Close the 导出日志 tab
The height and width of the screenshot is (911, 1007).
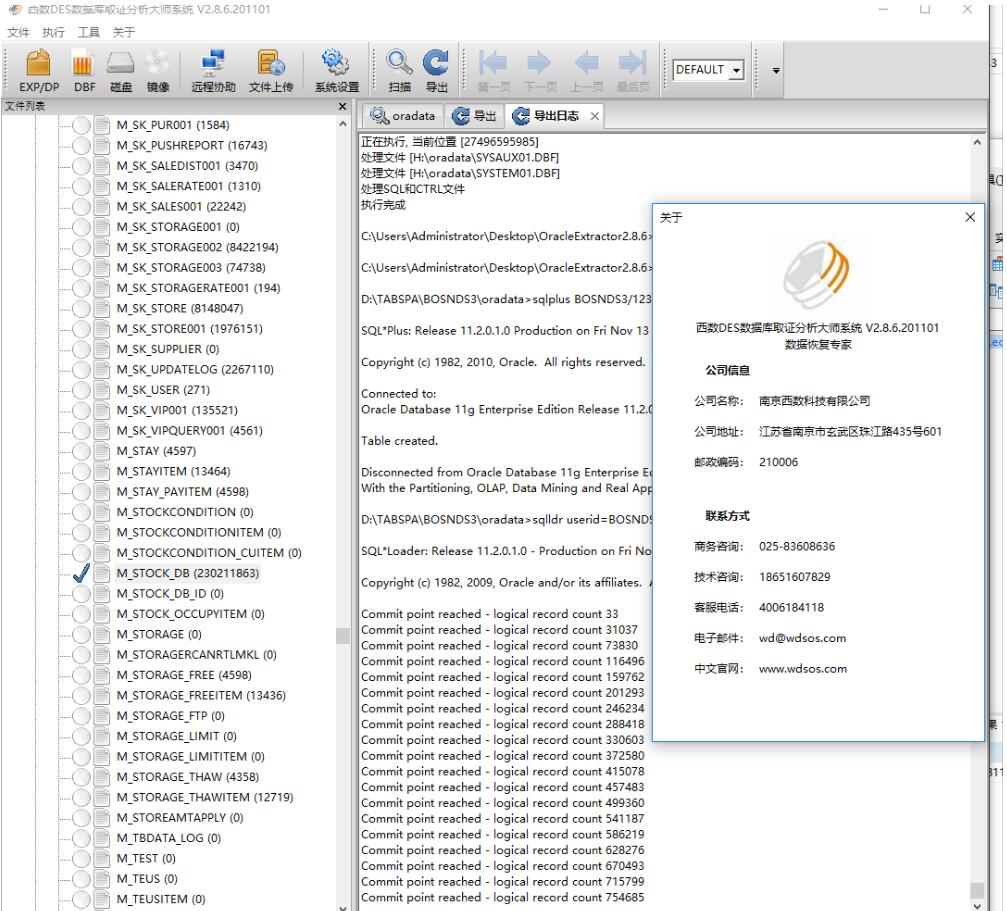pyautogui.click(x=595, y=116)
